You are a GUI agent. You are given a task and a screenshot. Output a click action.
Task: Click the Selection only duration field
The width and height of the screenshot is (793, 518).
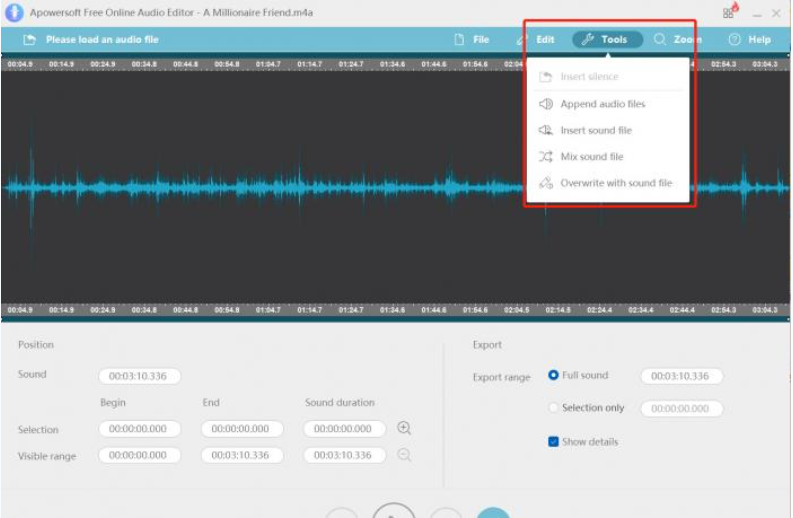coord(681,408)
